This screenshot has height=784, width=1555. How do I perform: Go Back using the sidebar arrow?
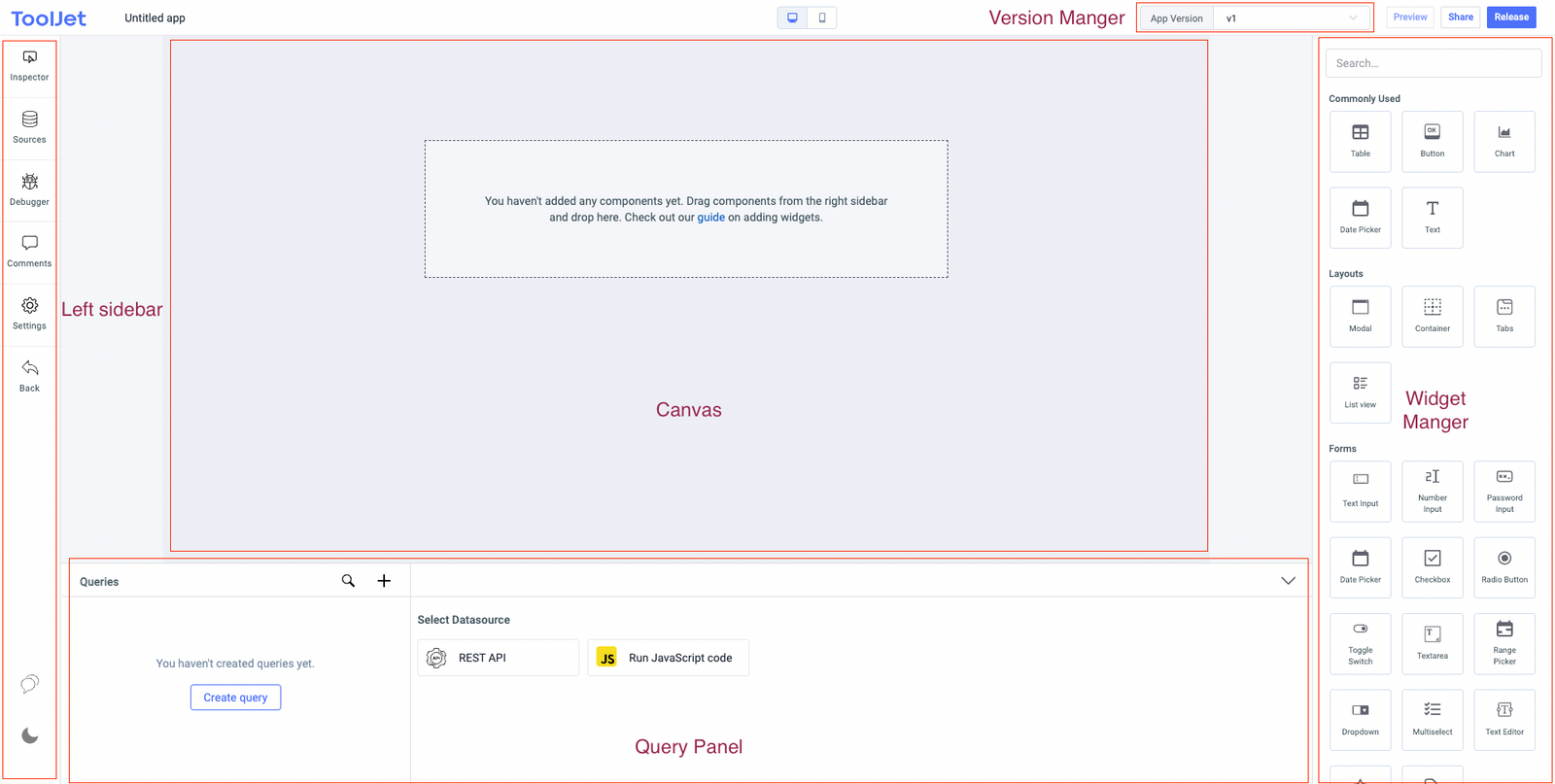[x=29, y=376]
